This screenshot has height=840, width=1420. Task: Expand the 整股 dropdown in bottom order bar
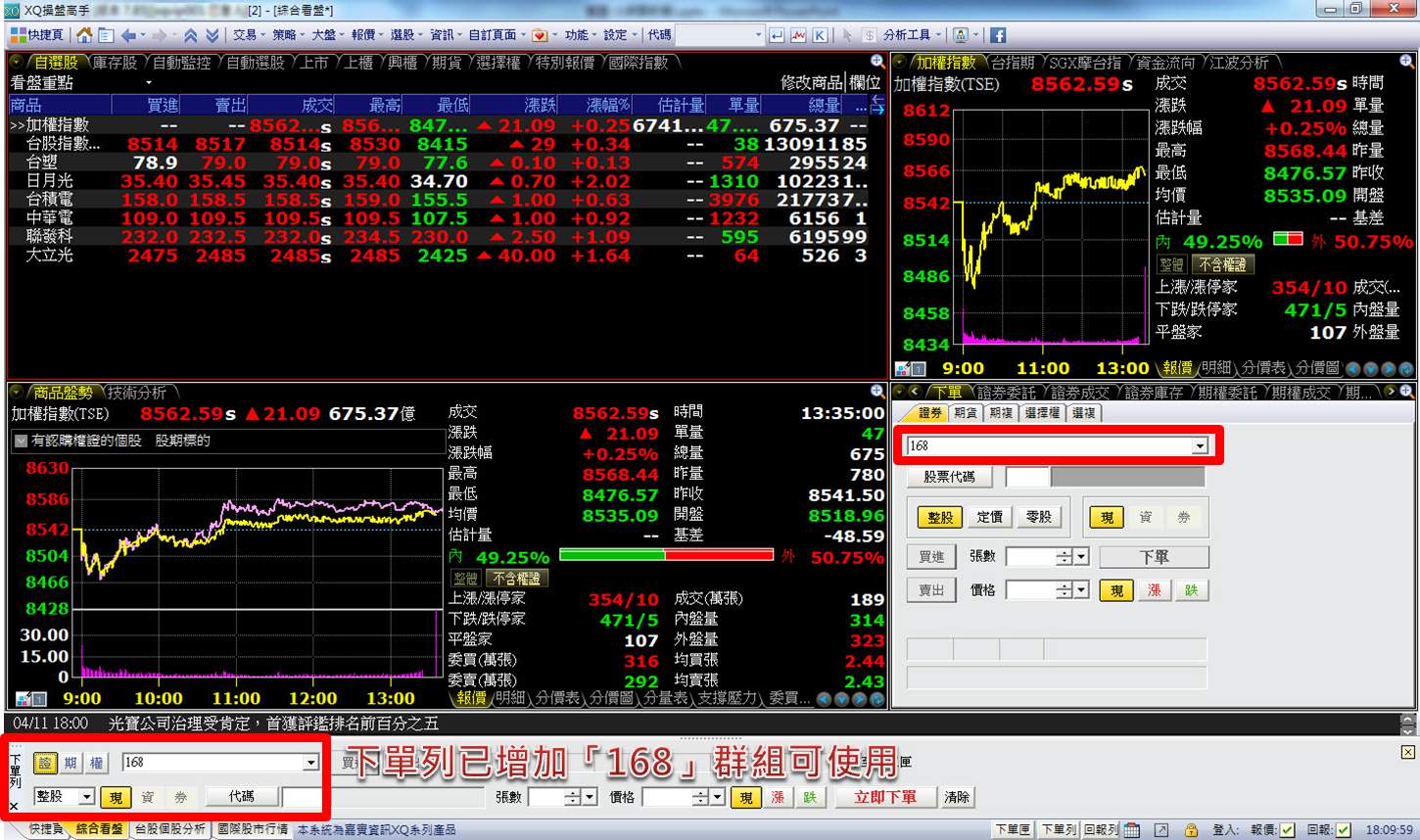coord(86,797)
